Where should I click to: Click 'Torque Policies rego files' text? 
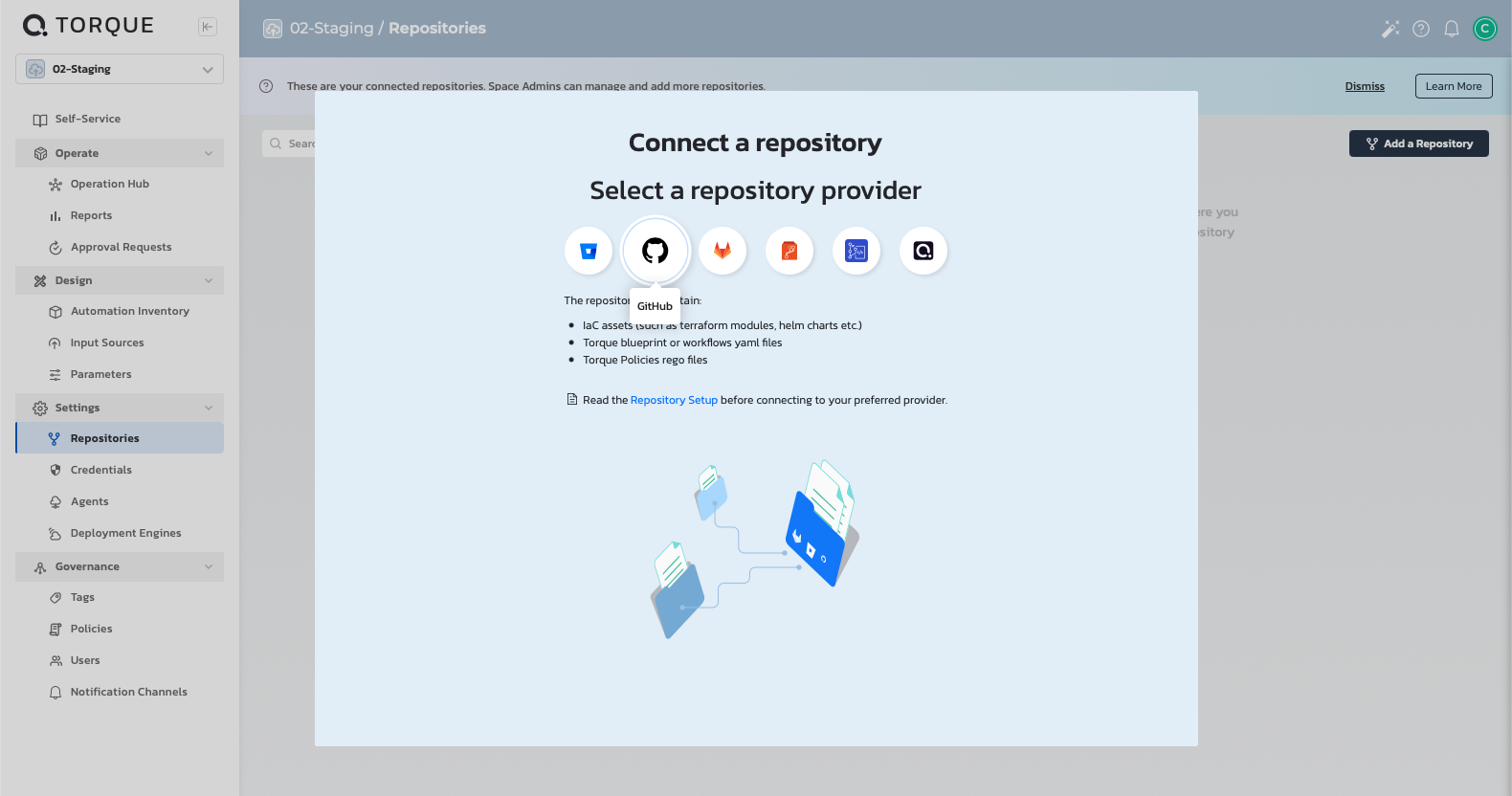pyautogui.click(x=645, y=360)
